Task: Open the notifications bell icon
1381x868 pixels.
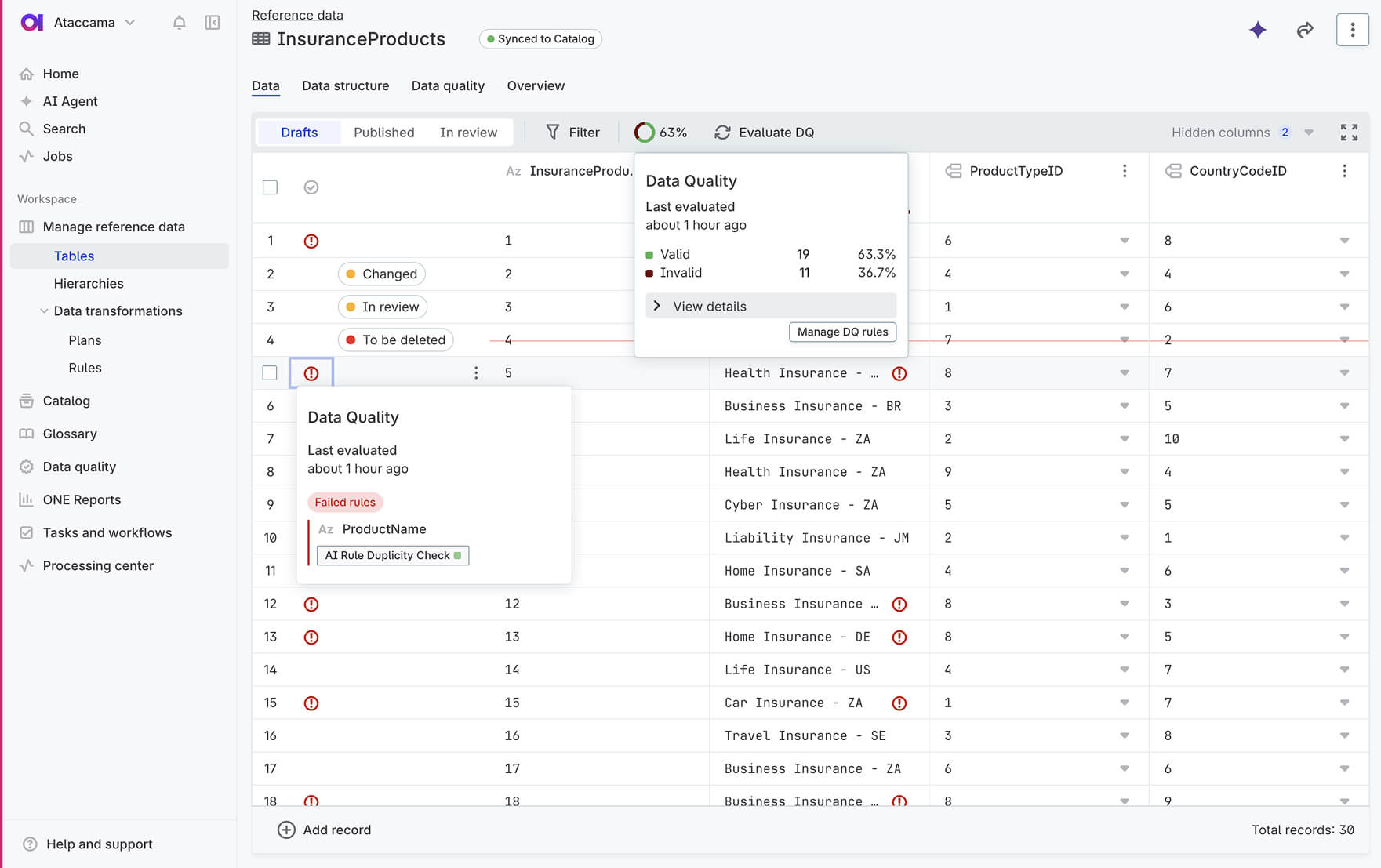Action: (x=179, y=22)
